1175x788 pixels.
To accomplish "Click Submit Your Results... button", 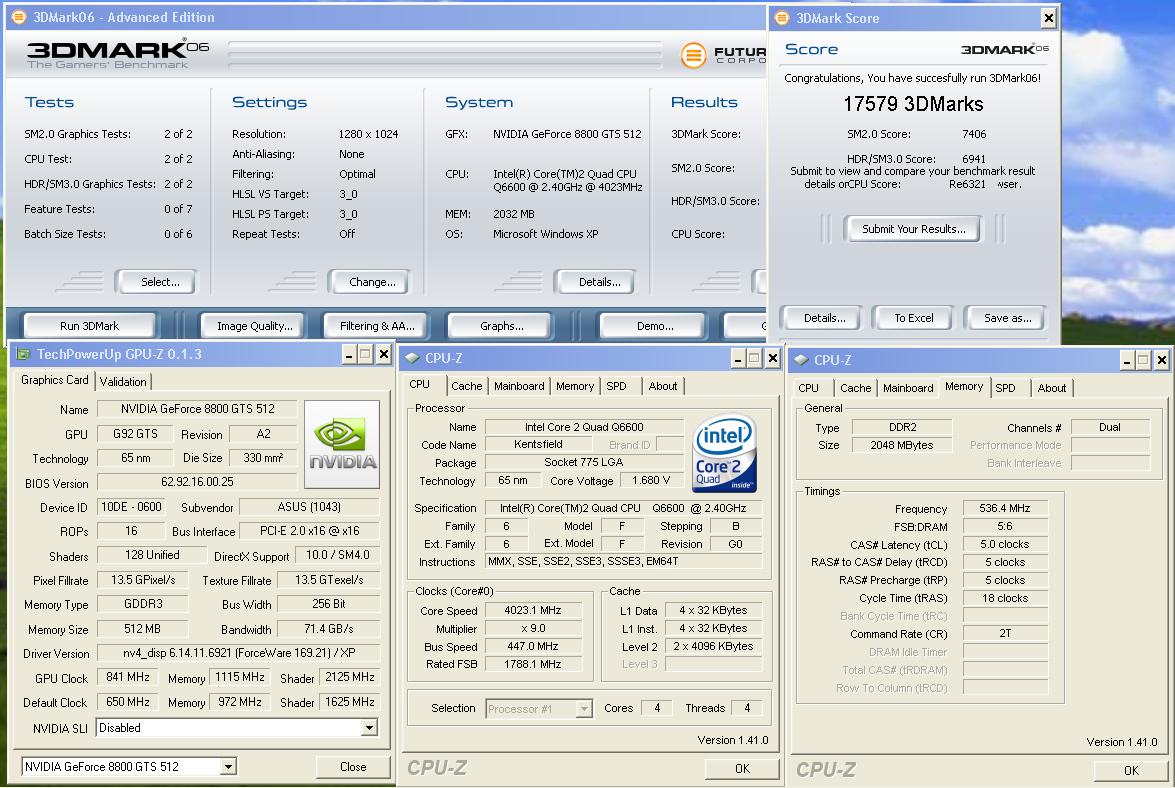I will (912, 229).
